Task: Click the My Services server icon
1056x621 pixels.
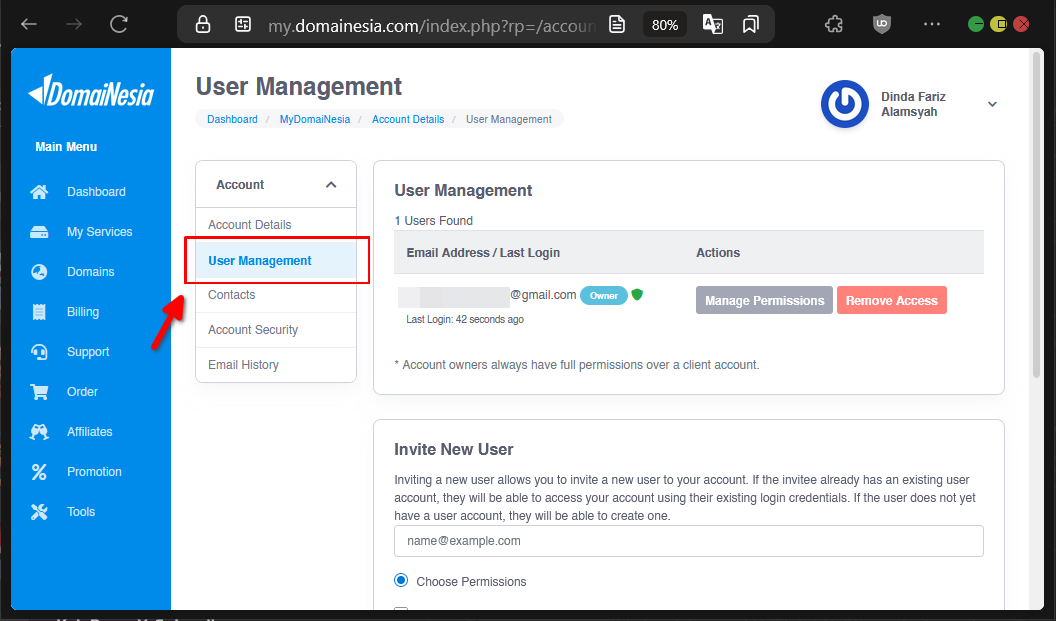Action: pyautogui.click(x=39, y=232)
